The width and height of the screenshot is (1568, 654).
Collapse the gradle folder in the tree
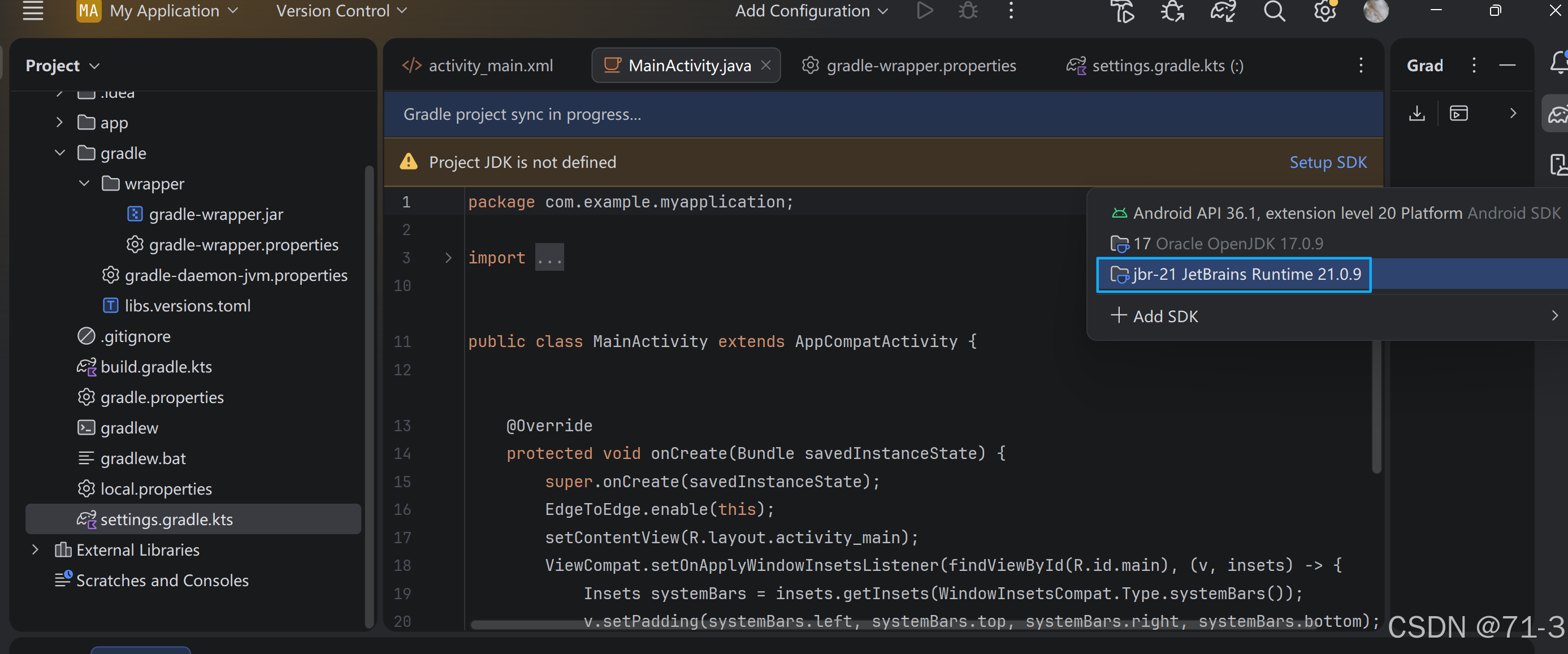pos(60,153)
